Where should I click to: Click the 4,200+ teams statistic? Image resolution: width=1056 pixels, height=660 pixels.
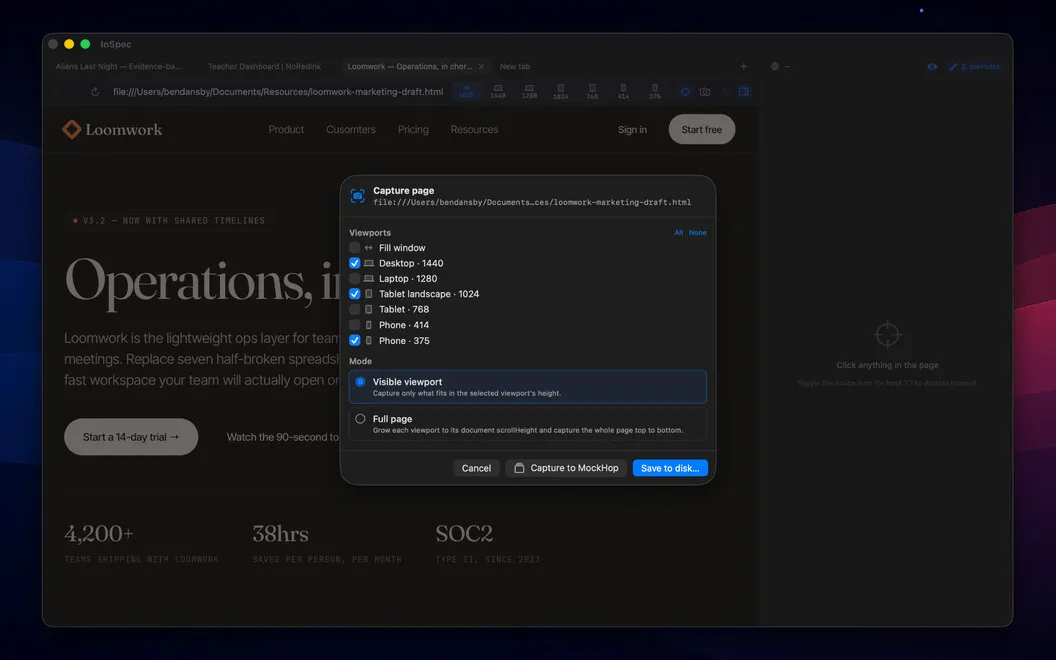tap(141, 543)
